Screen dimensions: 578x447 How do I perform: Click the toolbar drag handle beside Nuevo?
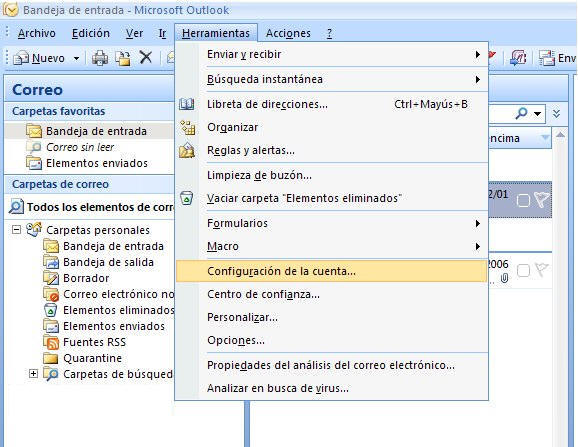[6, 58]
